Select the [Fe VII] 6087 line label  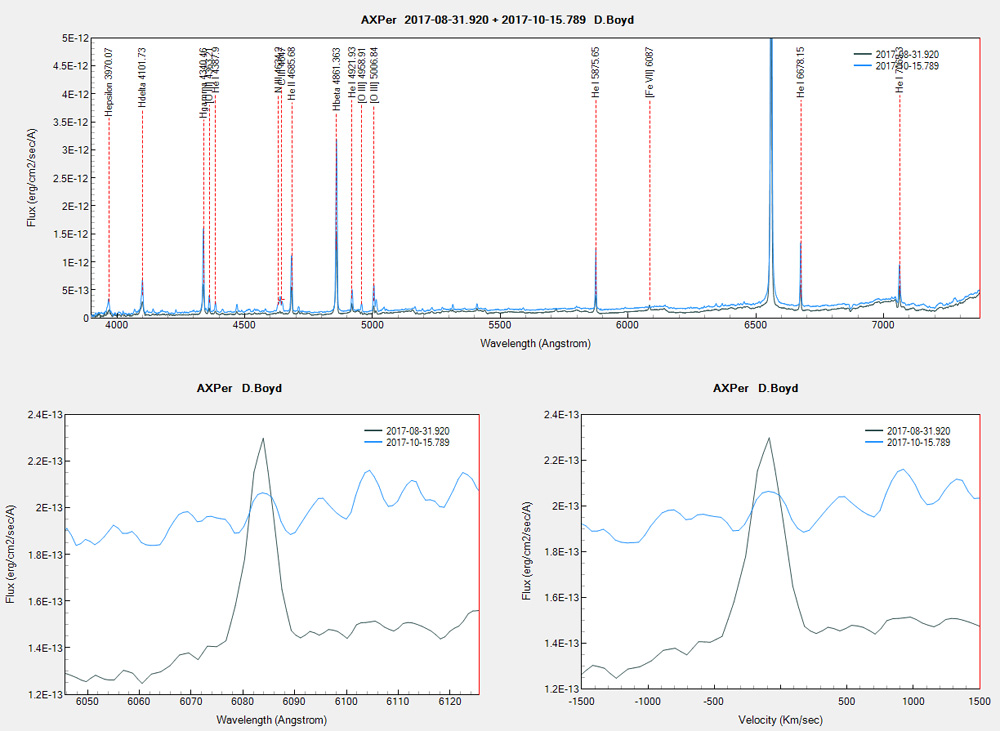650,72
